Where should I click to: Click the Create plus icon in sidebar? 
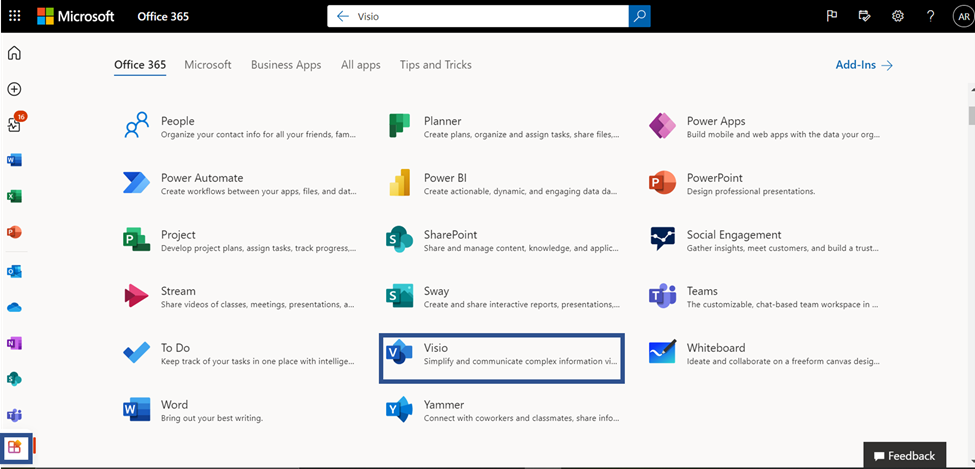pyautogui.click(x=14, y=89)
